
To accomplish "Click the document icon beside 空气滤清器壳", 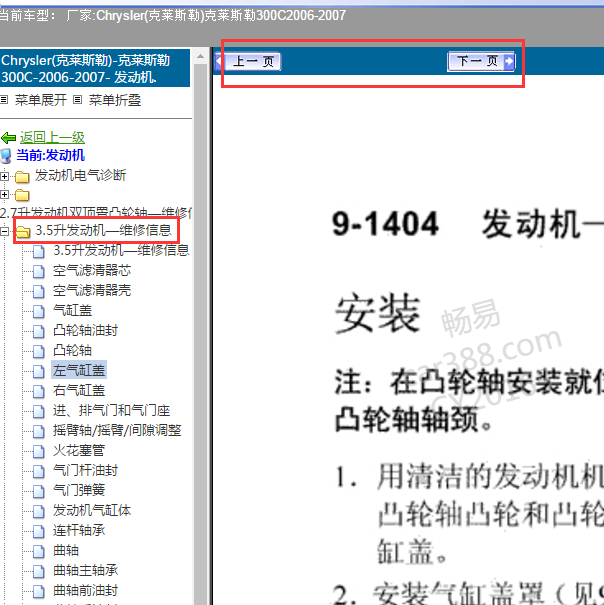I will (x=39, y=292).
